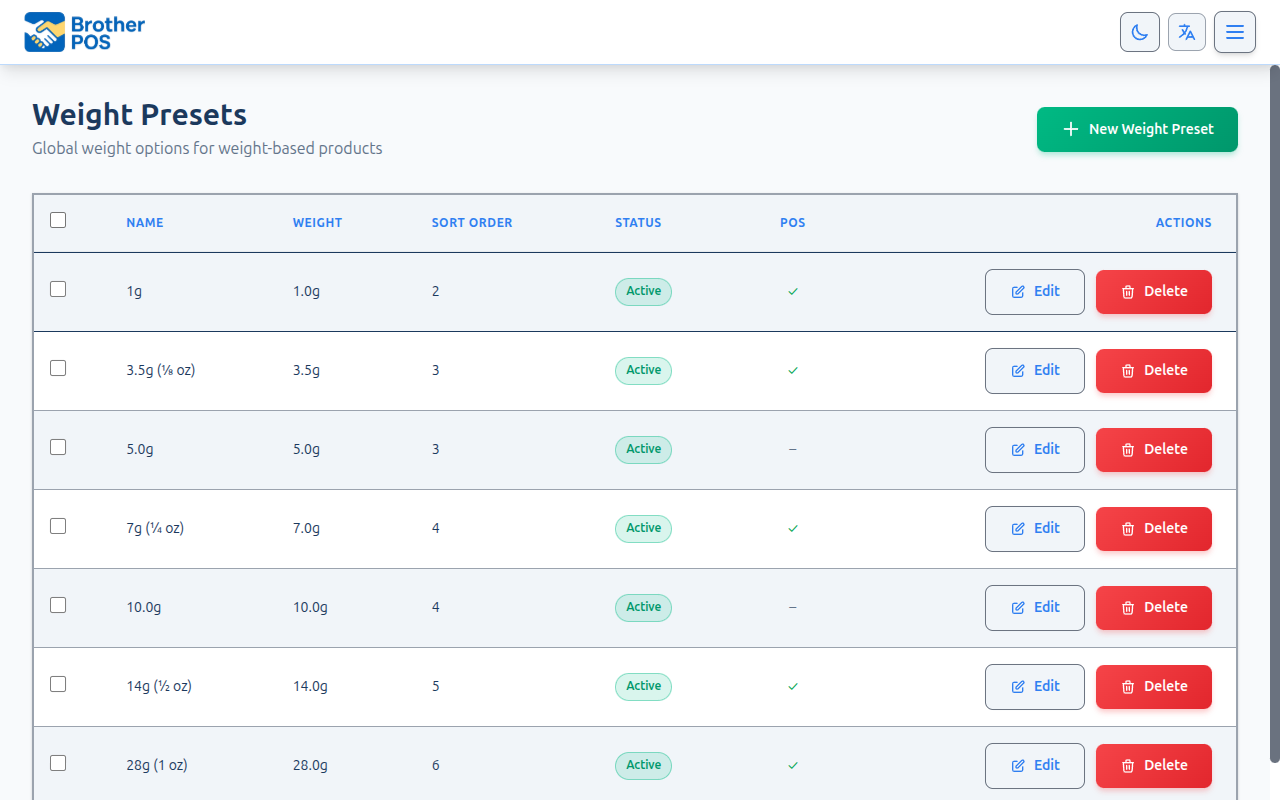Image resolution: width=1280 pixels, height=800 pixels.
Task: Open the language translation icon
Action: 1187,31
